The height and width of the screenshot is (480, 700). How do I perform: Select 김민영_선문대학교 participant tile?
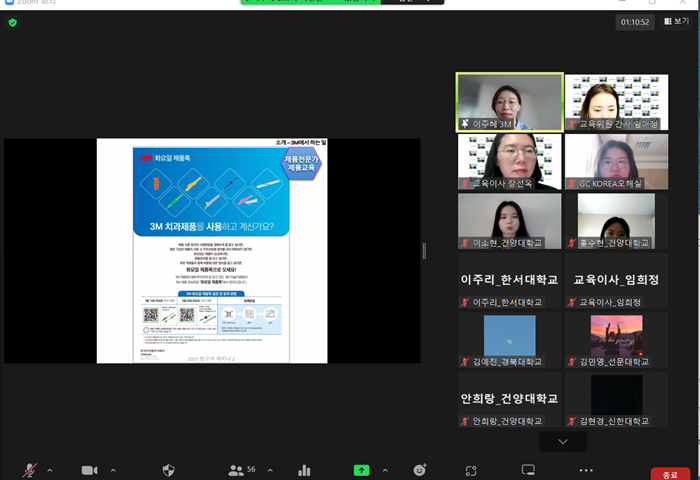(617, 340)
